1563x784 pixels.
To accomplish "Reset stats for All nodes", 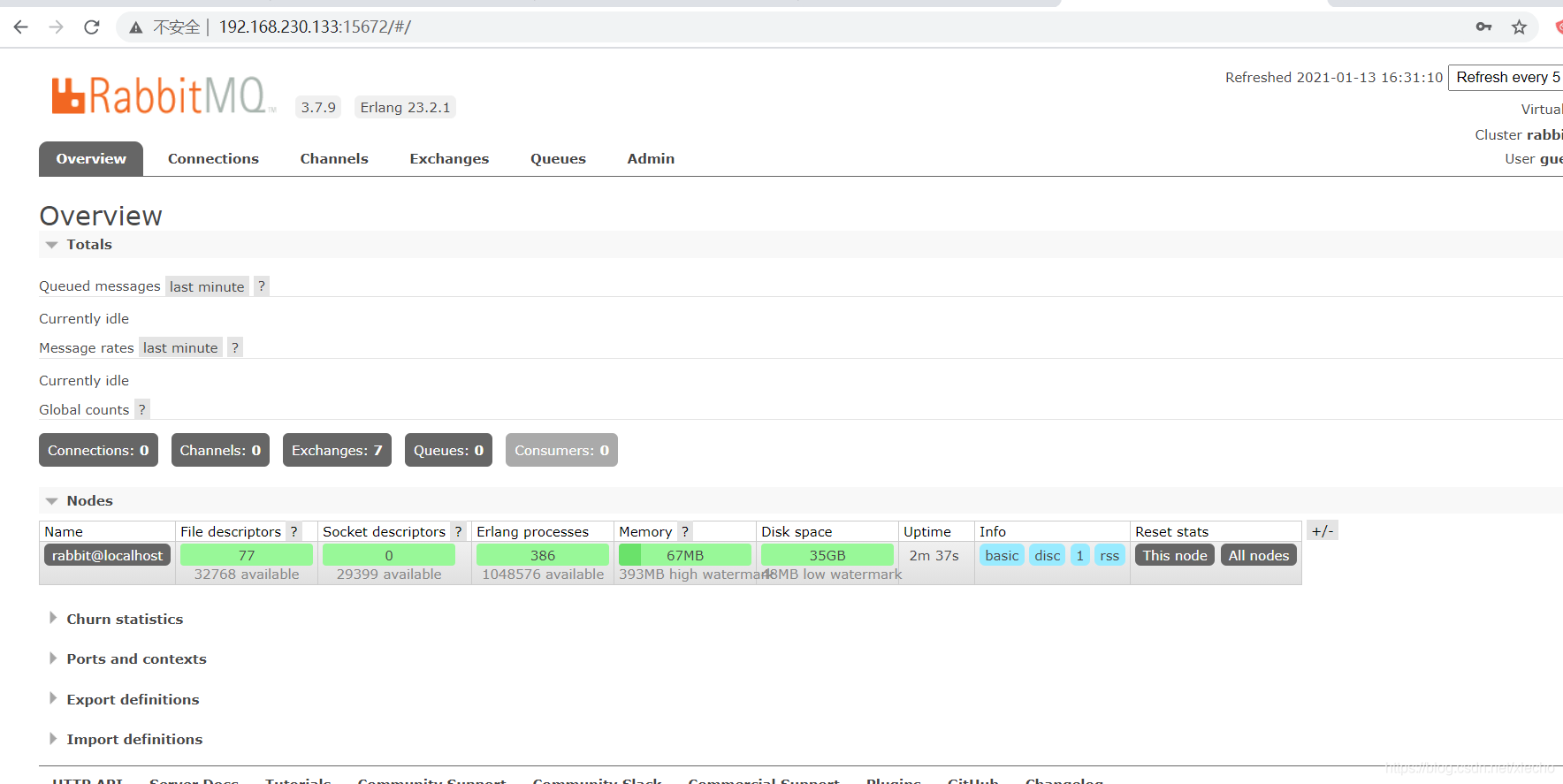I will pyautogui.click(x=1259, y=555).
